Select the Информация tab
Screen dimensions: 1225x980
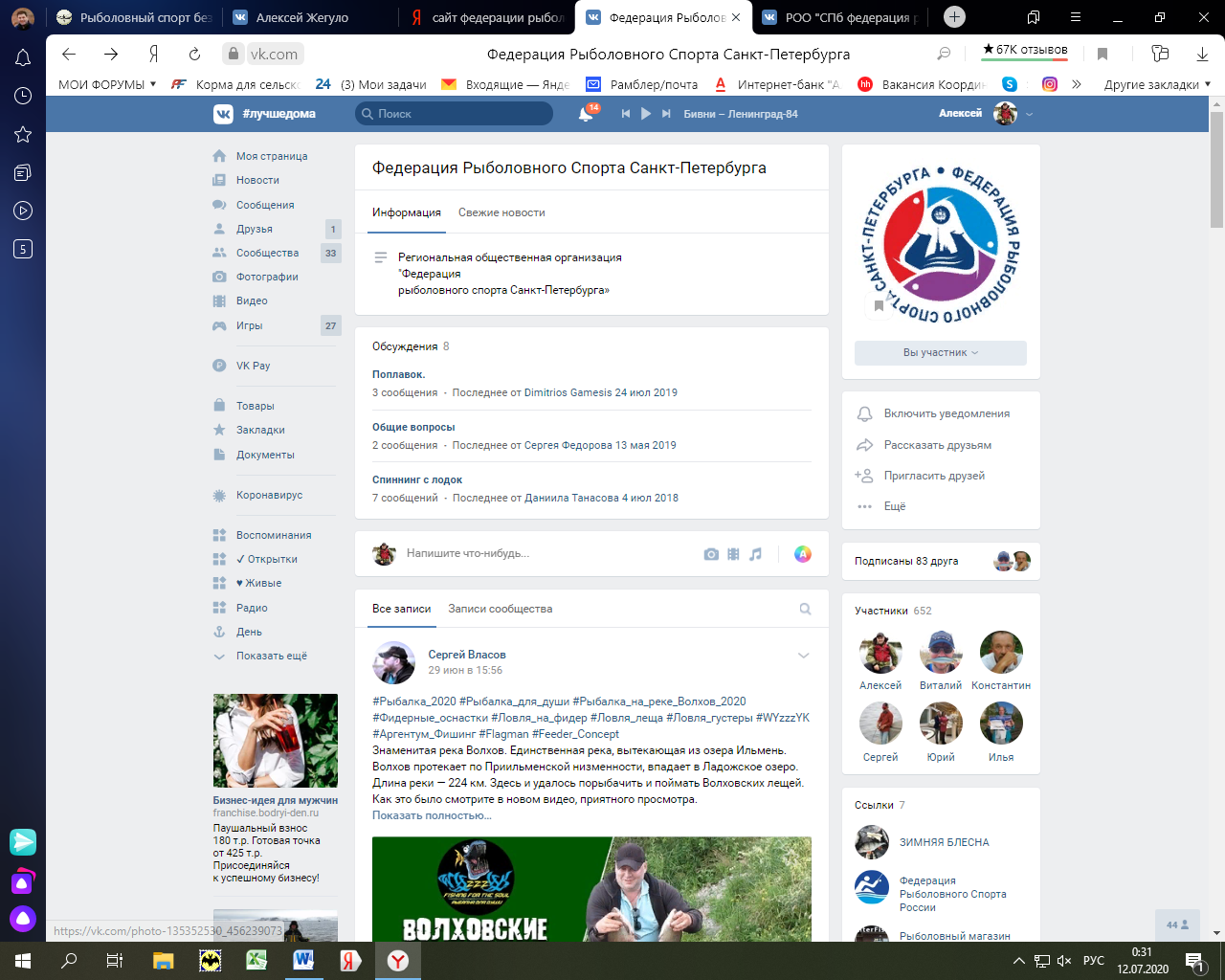[407, 212]
